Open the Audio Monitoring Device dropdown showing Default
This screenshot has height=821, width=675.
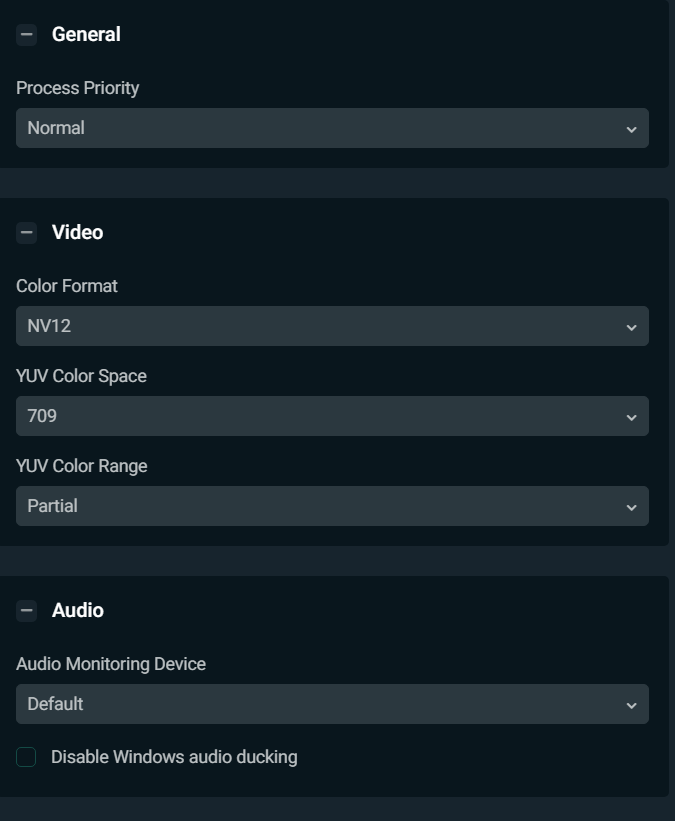point(330,704)
